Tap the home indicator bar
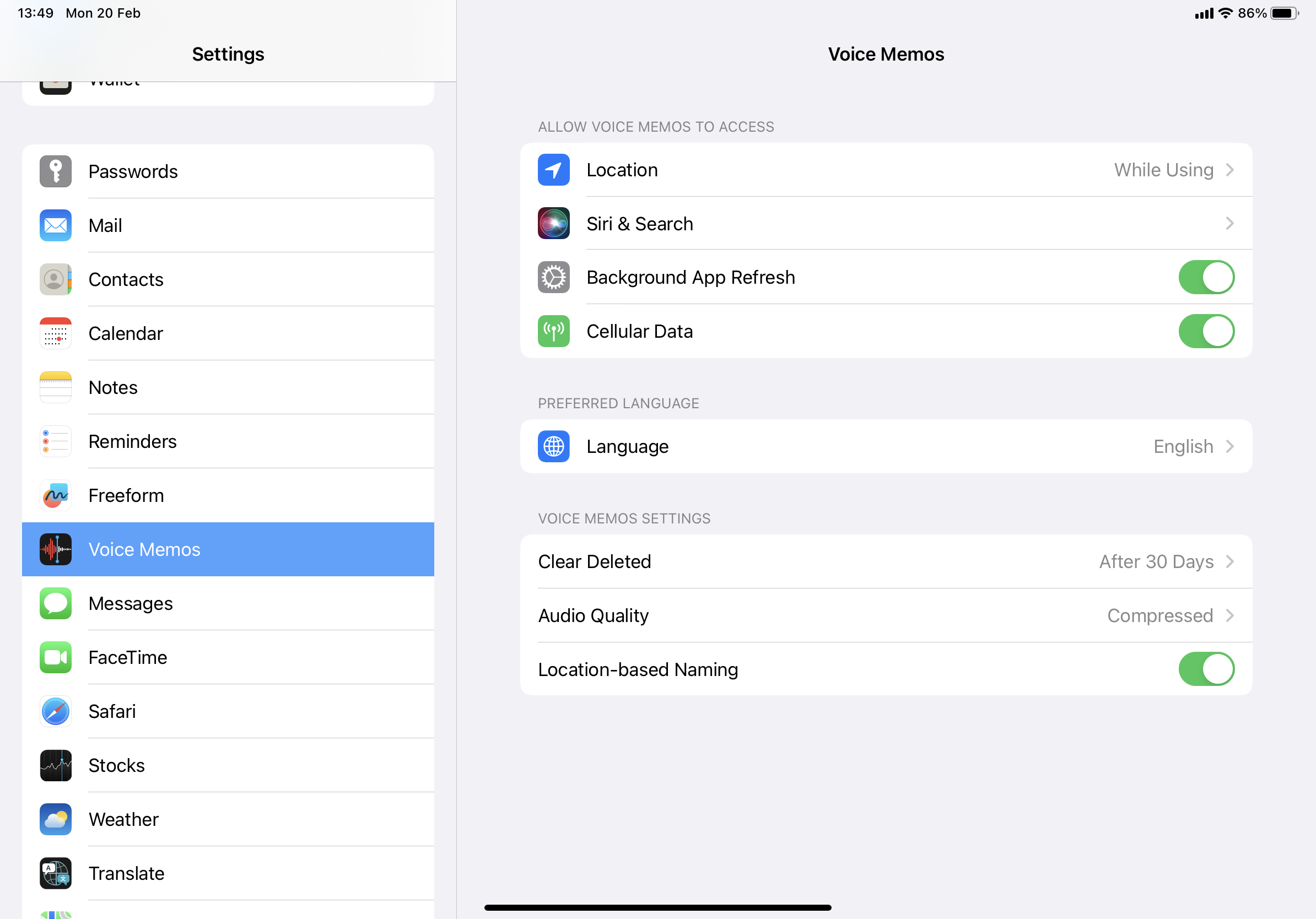The image size is (1316, 919). [657, 907]
